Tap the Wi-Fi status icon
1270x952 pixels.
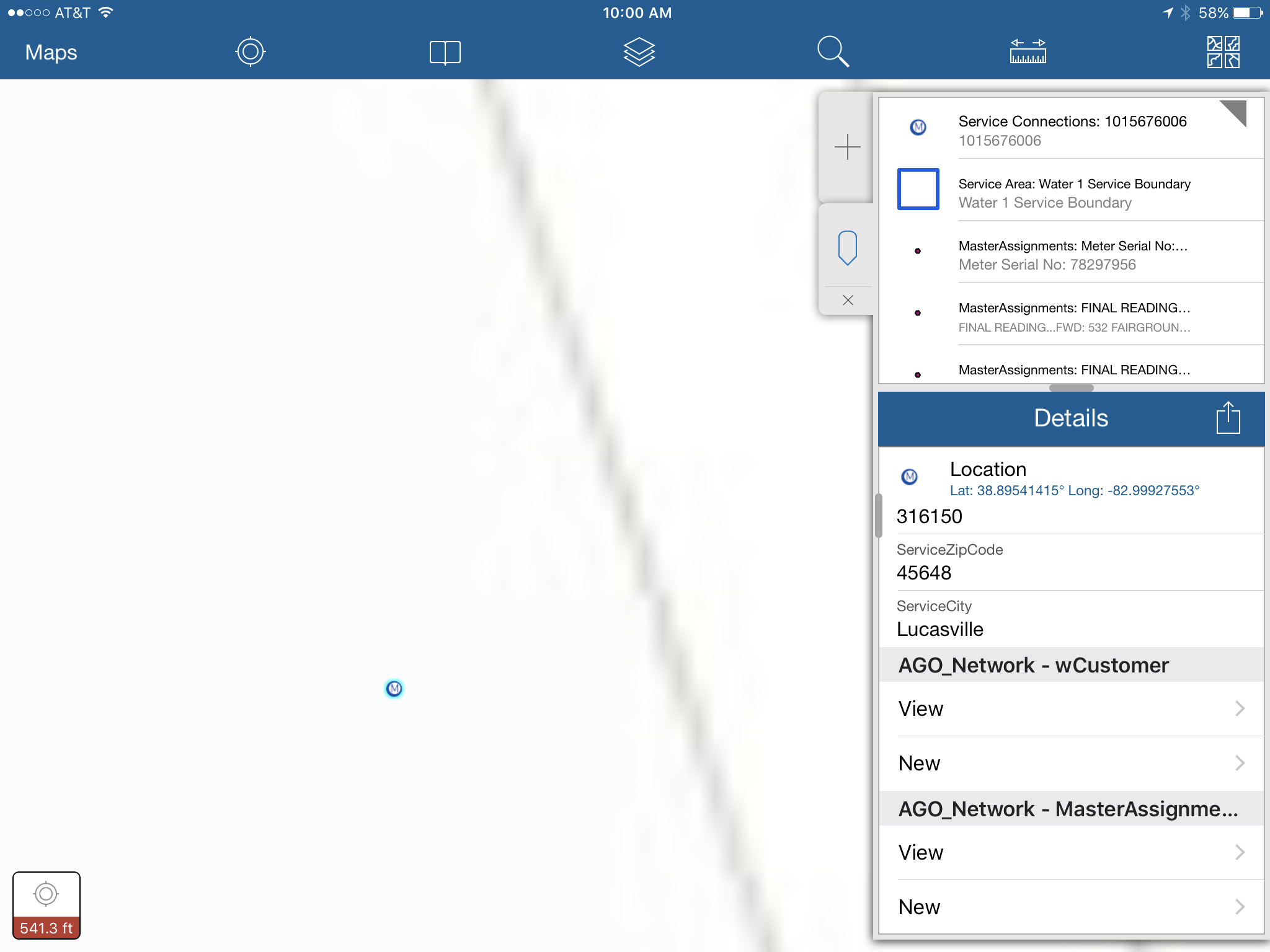(x=106, y=12)
